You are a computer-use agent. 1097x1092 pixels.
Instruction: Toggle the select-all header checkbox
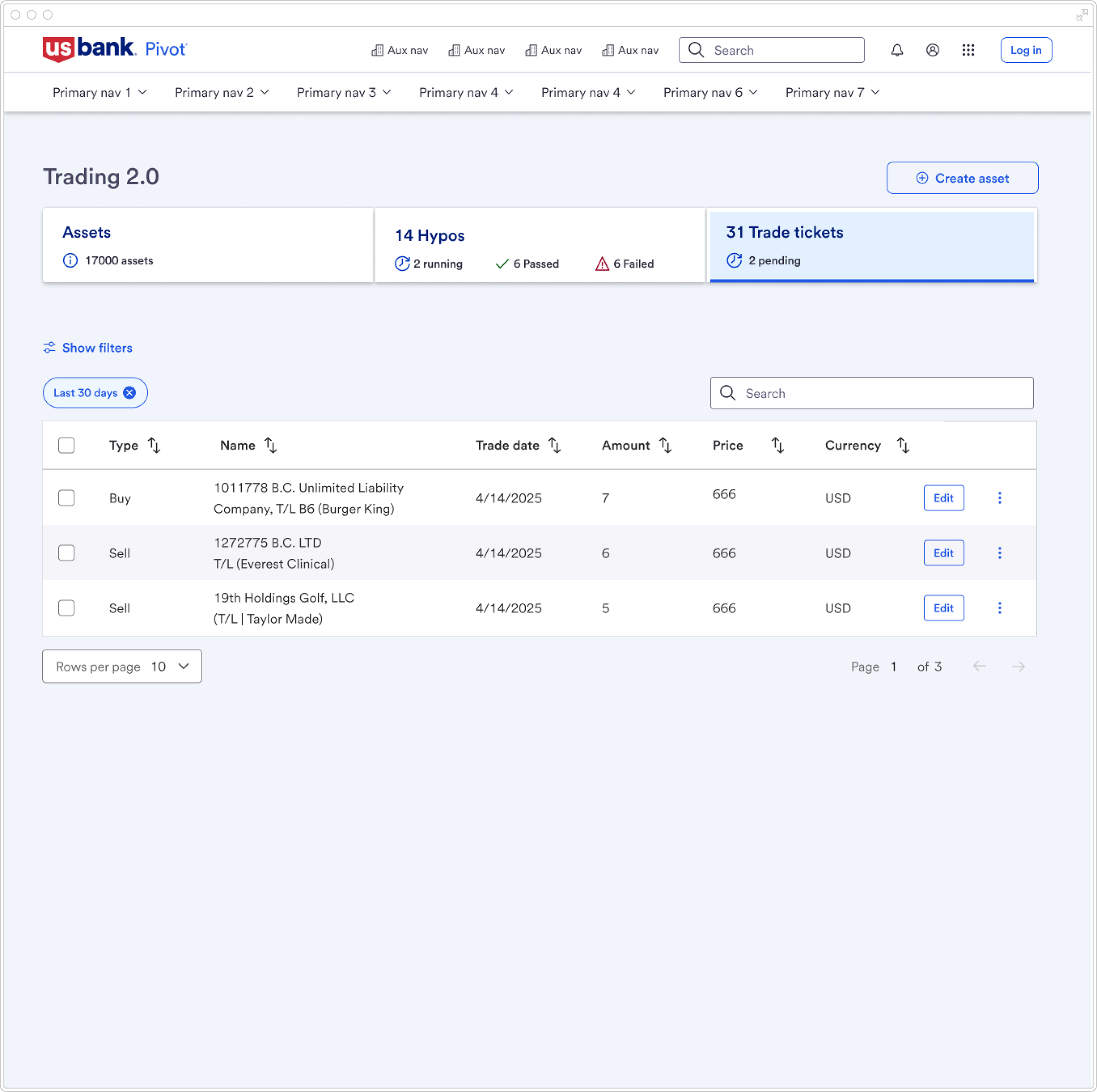pos(66,446)
